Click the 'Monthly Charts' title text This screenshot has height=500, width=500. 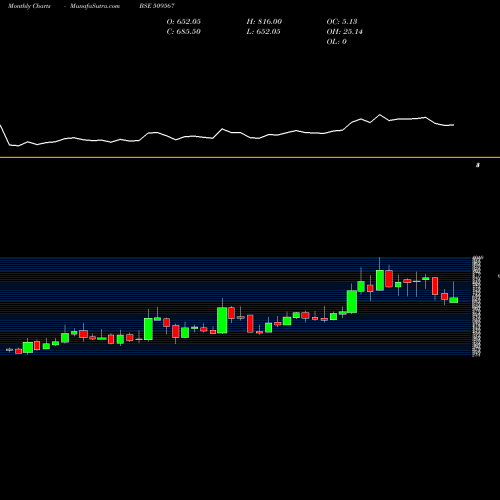click(x=29, y=6)
